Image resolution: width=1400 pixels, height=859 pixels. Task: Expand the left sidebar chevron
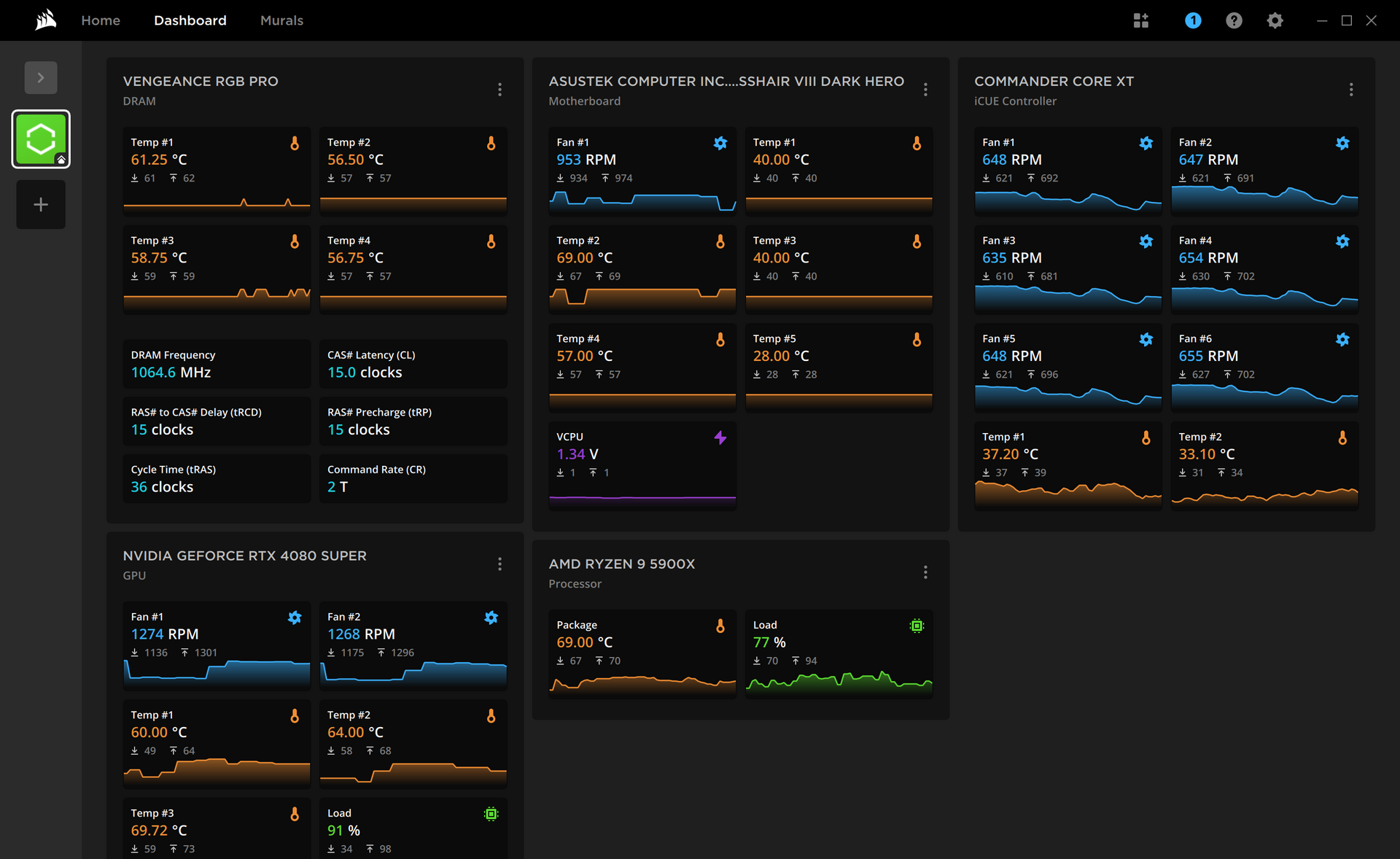(41, 77)
